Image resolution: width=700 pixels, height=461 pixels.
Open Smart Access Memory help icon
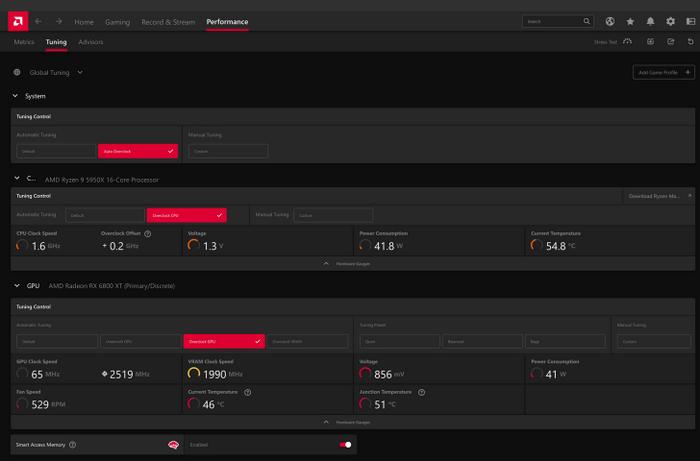72,445
